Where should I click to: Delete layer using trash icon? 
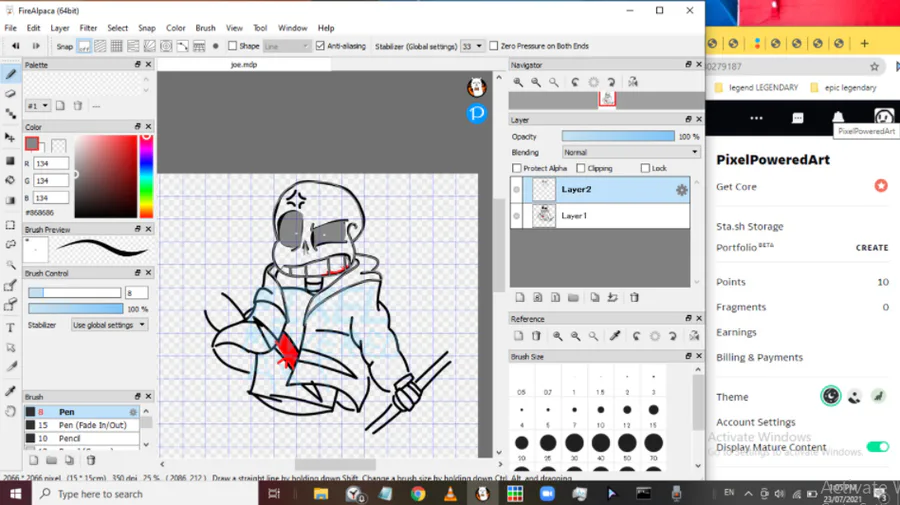pos(634,297)
